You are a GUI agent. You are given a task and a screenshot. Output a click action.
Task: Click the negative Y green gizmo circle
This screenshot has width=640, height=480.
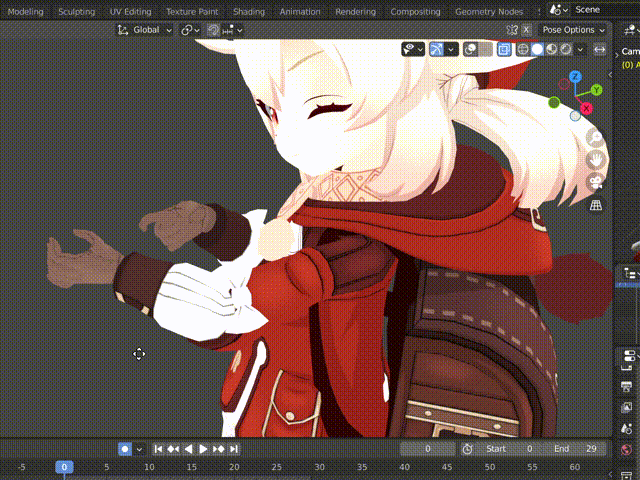(554, 102)
